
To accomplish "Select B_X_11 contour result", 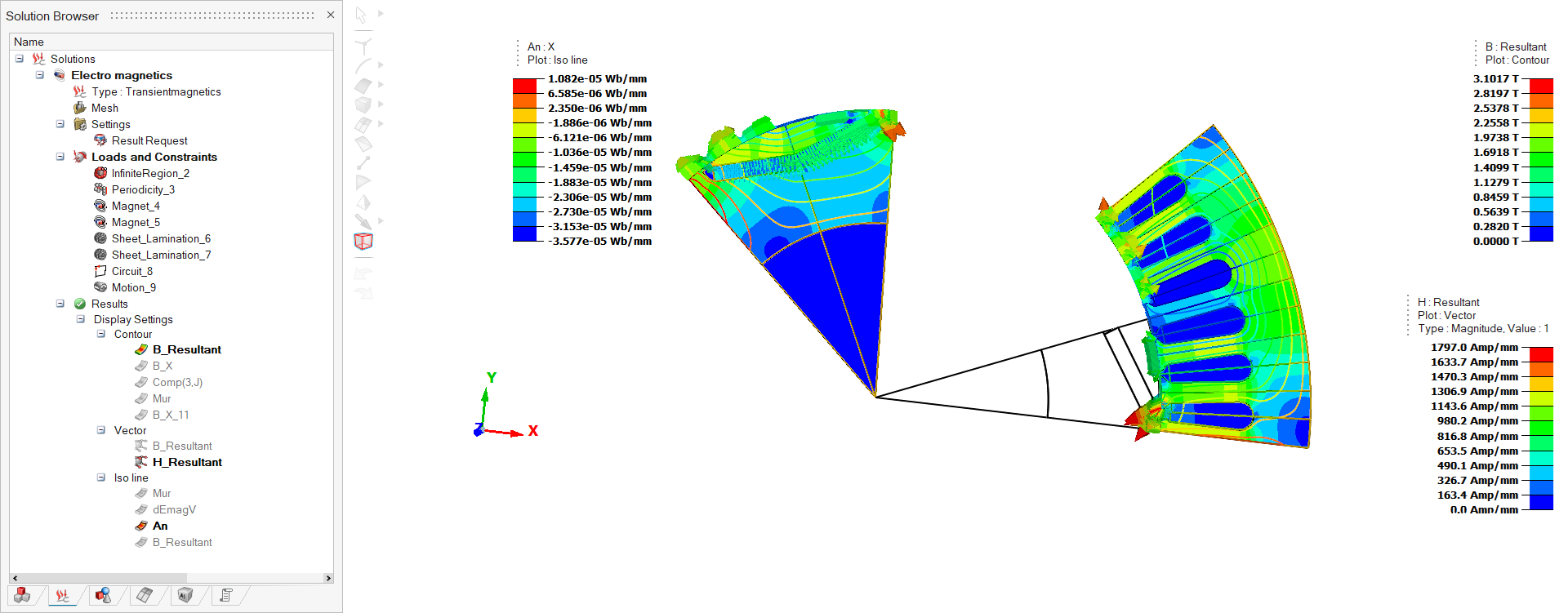I will (171, 415).
